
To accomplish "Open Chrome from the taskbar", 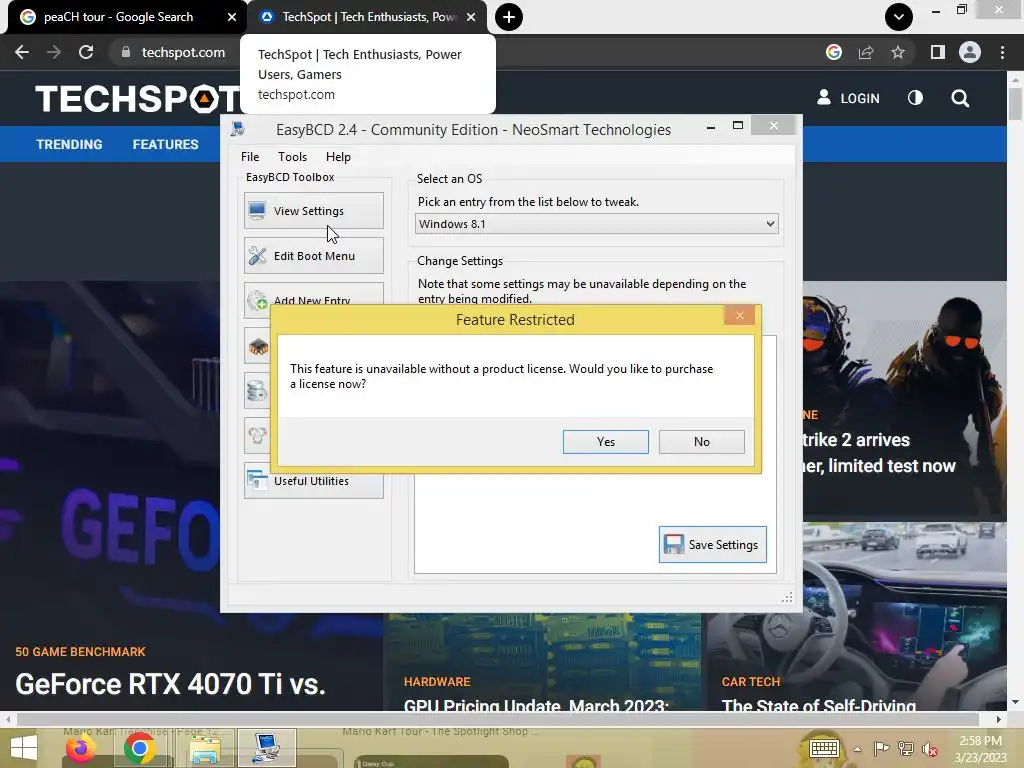I will (139, 748).
